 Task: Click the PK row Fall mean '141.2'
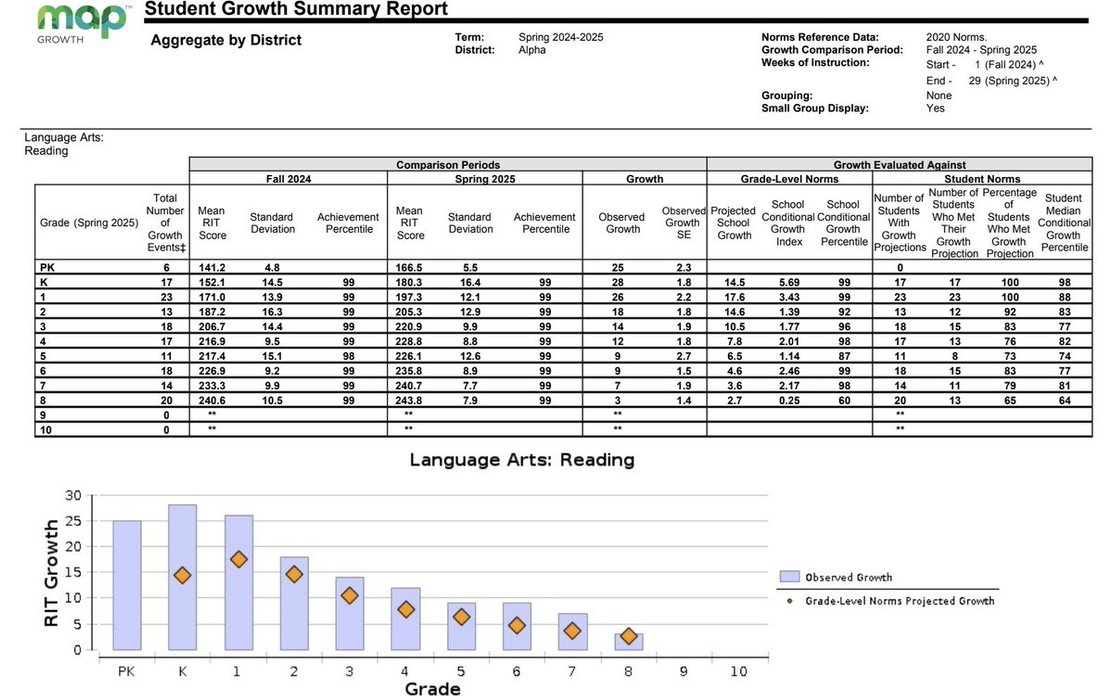click(212, 268)
